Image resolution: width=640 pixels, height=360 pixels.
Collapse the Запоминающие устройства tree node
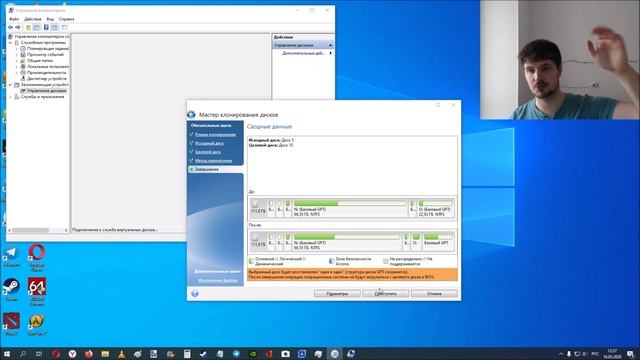click(11, 85)
